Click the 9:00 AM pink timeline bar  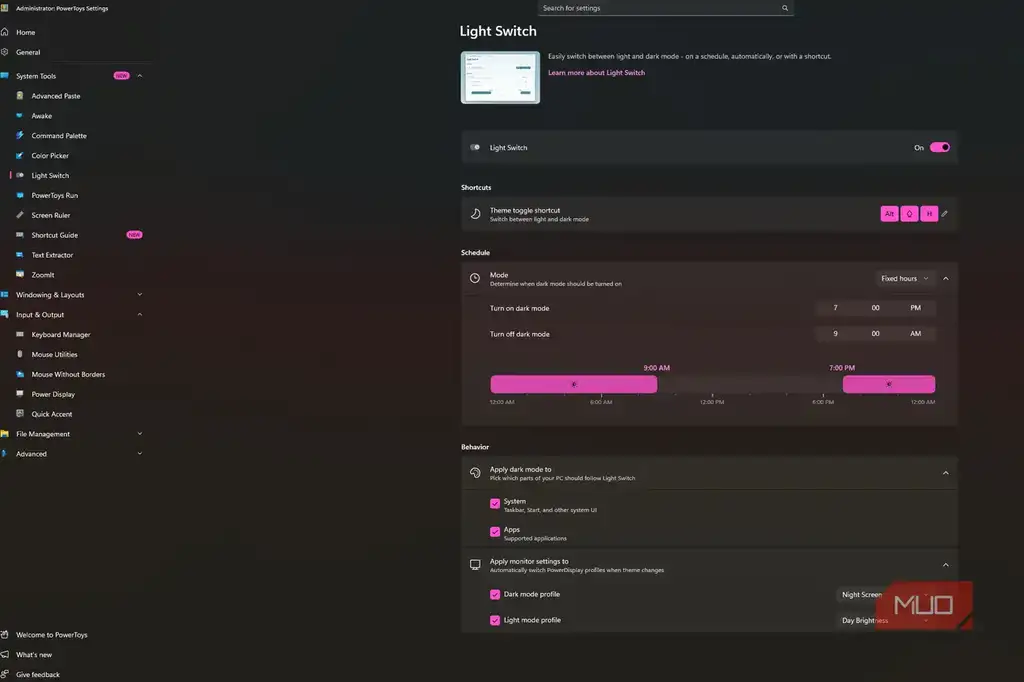click(x=573, y=384)
